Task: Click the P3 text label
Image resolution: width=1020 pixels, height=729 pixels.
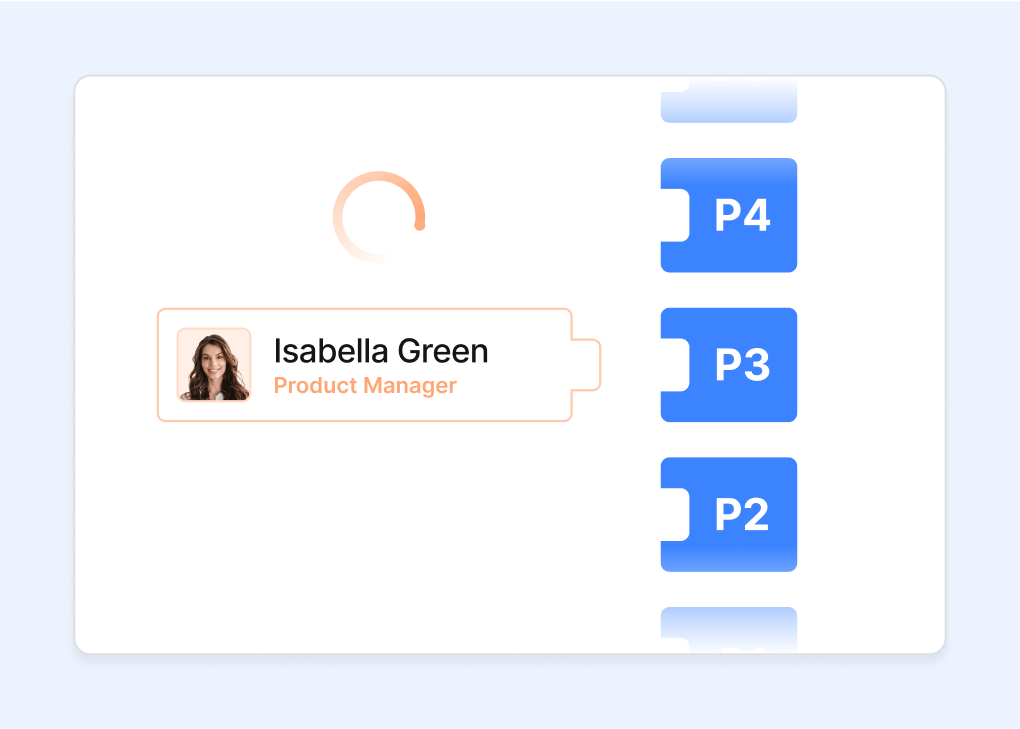Action: point(742,365)
